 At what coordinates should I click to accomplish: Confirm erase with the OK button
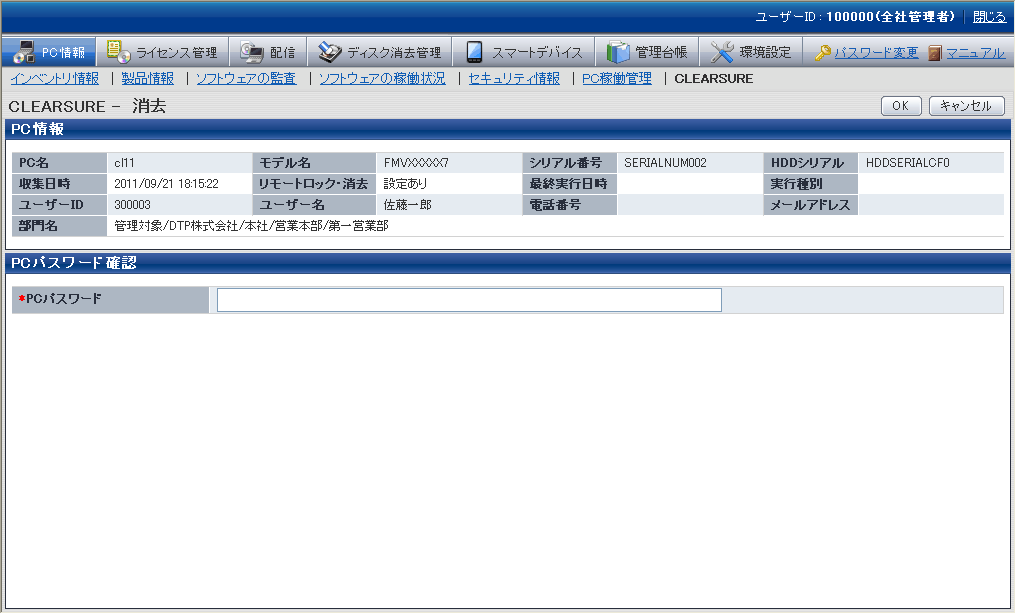(901, 106)
